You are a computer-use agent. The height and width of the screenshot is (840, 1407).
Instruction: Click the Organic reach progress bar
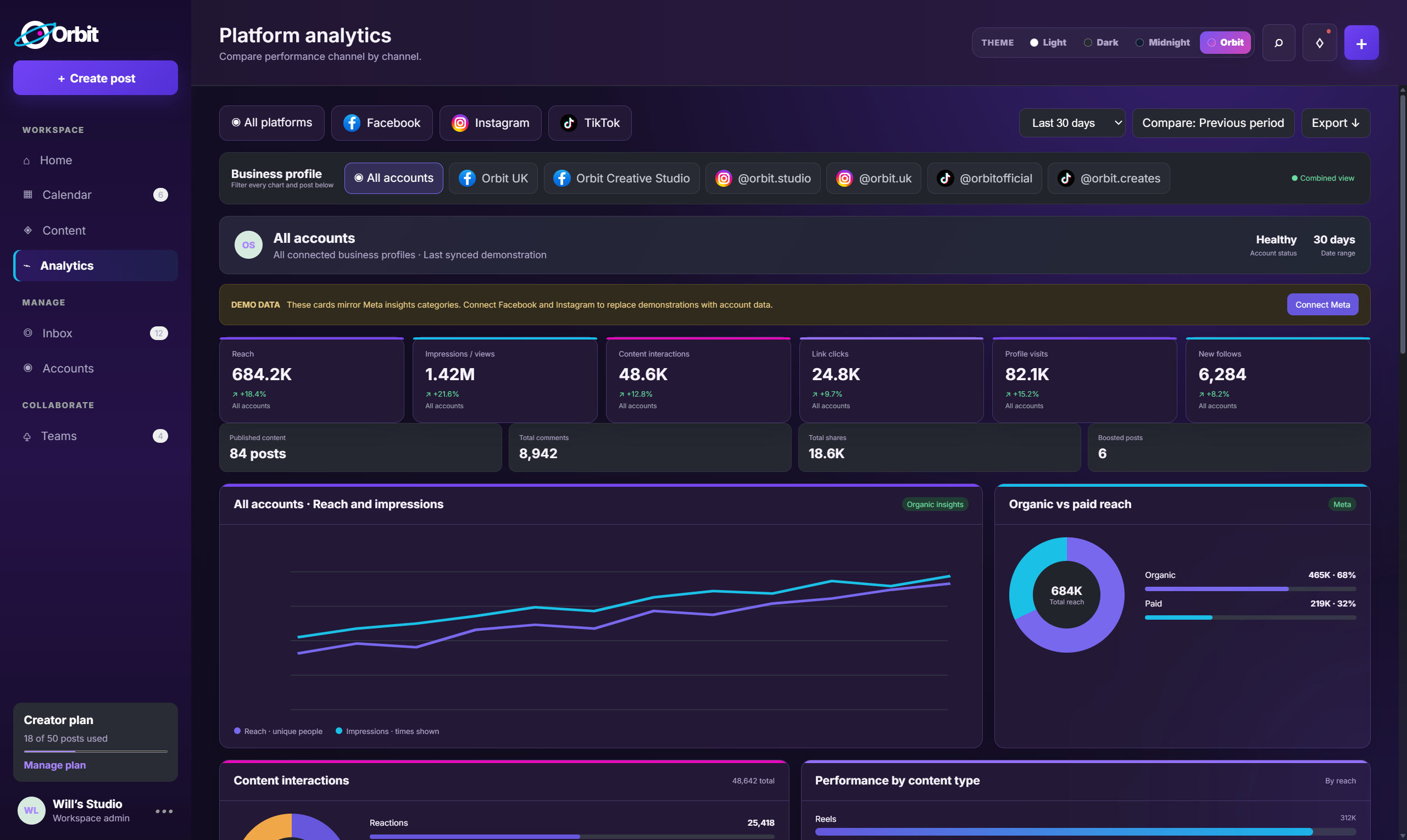1250,589
